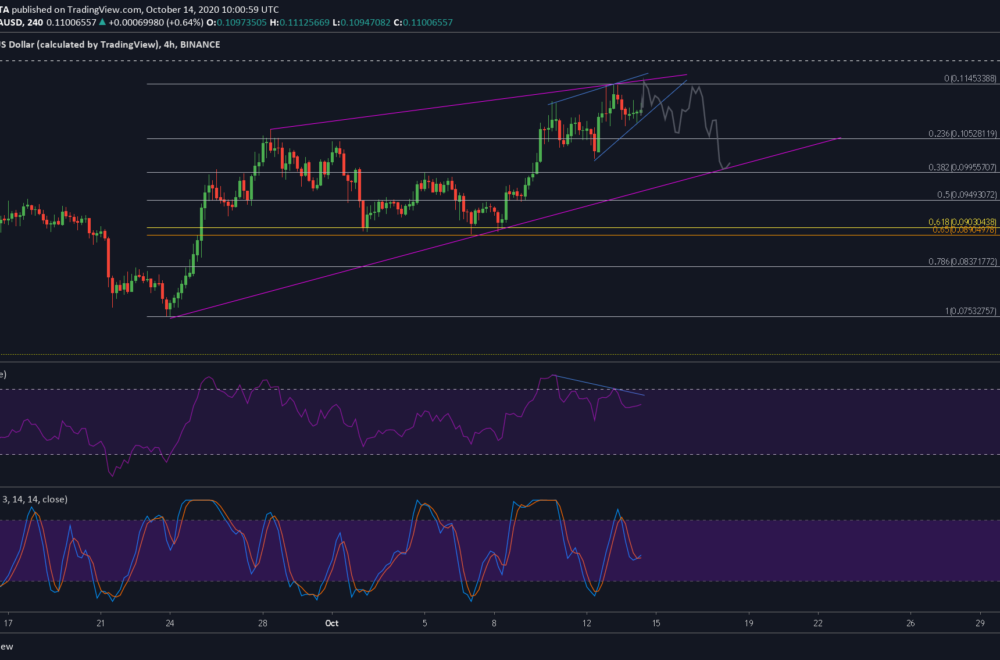Click the low price 'L:0.10947082'
This screenshot has height=660, width=1000.
click(361, 22)
